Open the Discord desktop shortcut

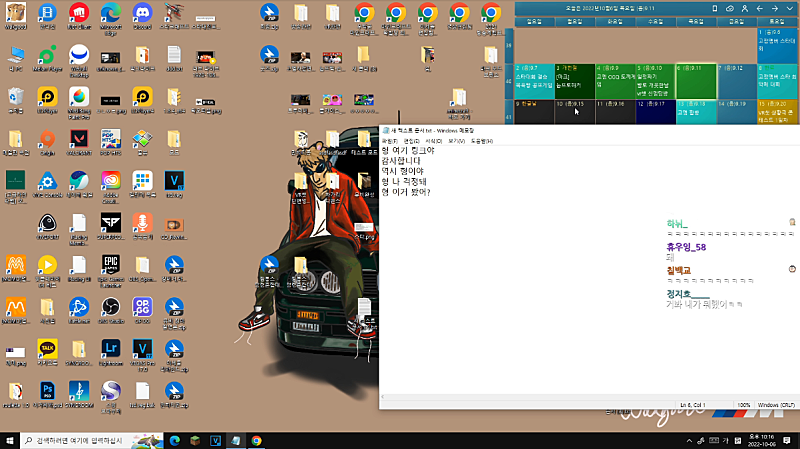point(141,13)
